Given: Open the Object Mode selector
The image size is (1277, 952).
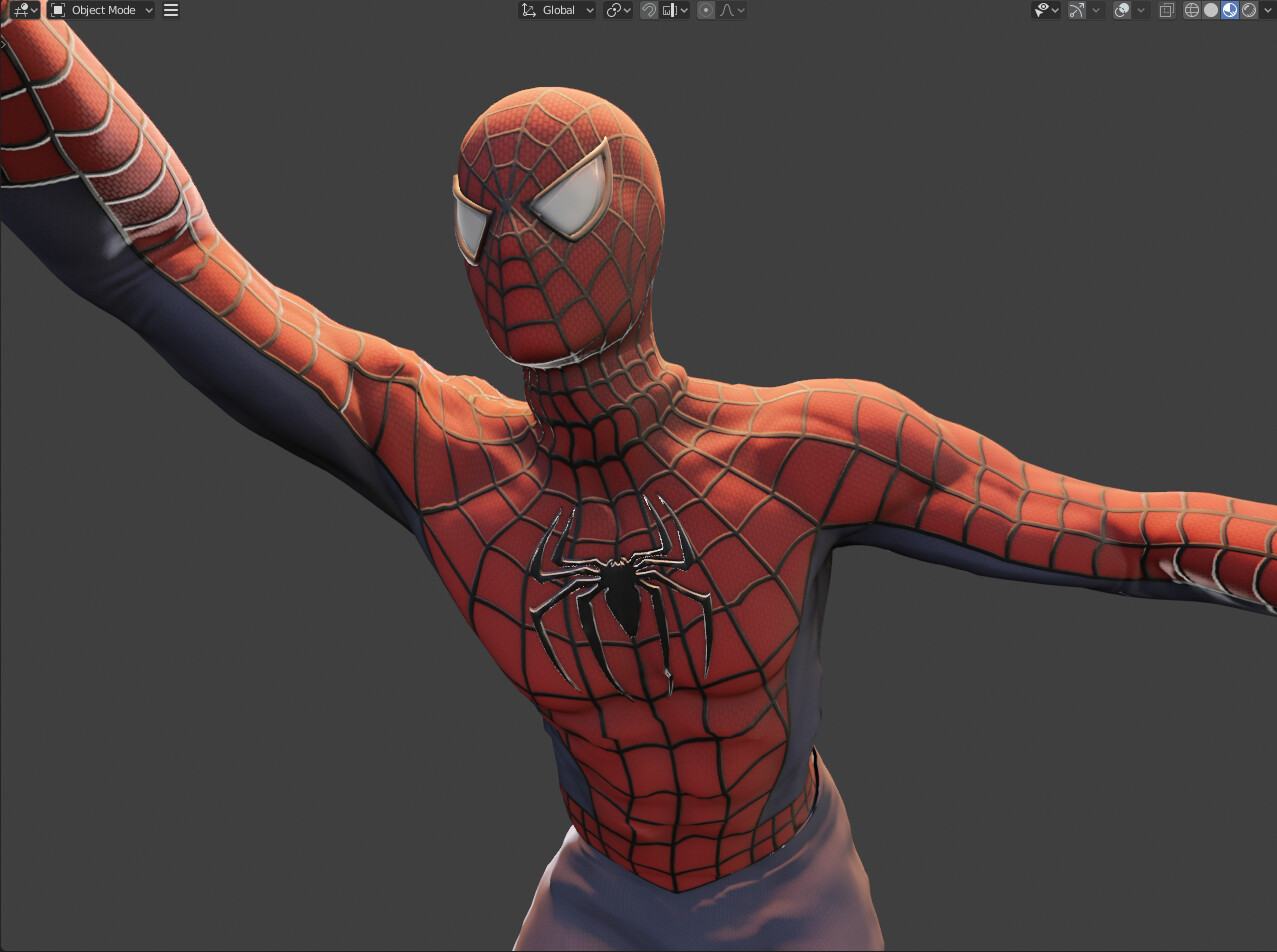Looking at the screenshot, I should pos(101,10).
